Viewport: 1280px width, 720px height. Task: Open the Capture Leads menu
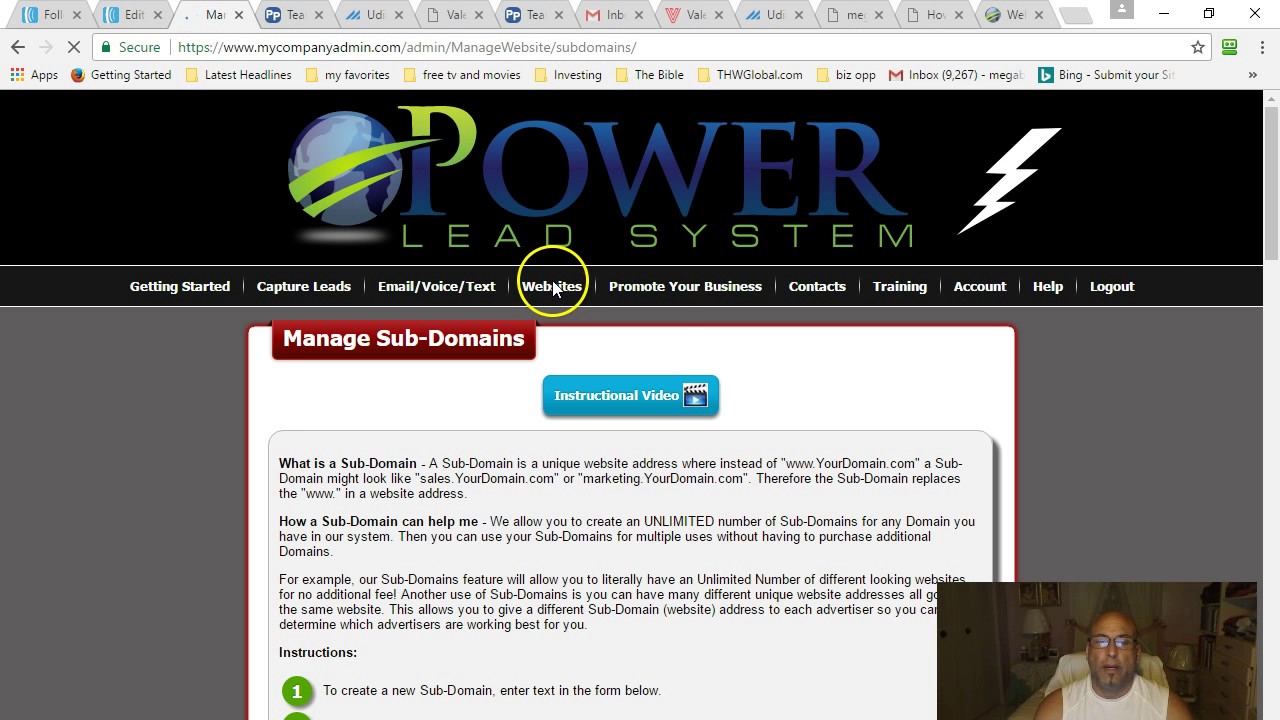304,286
